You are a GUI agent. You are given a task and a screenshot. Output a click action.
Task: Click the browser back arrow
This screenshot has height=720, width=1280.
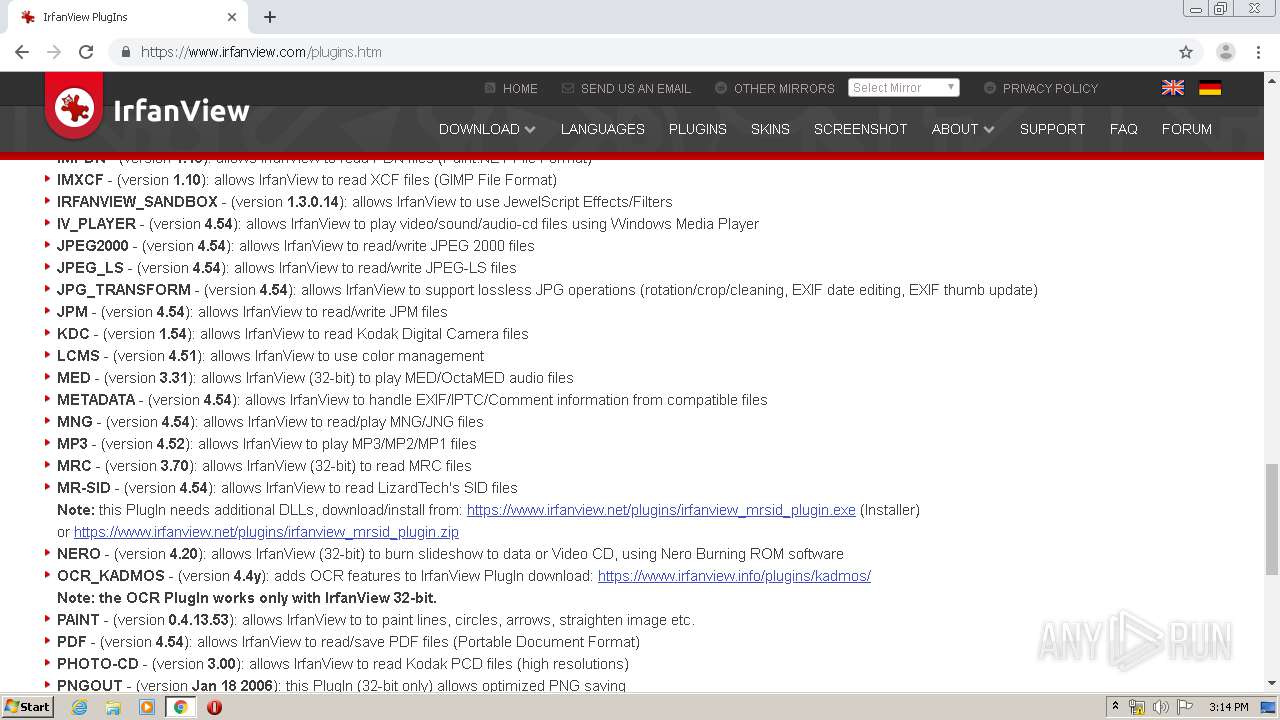(22, 52)
